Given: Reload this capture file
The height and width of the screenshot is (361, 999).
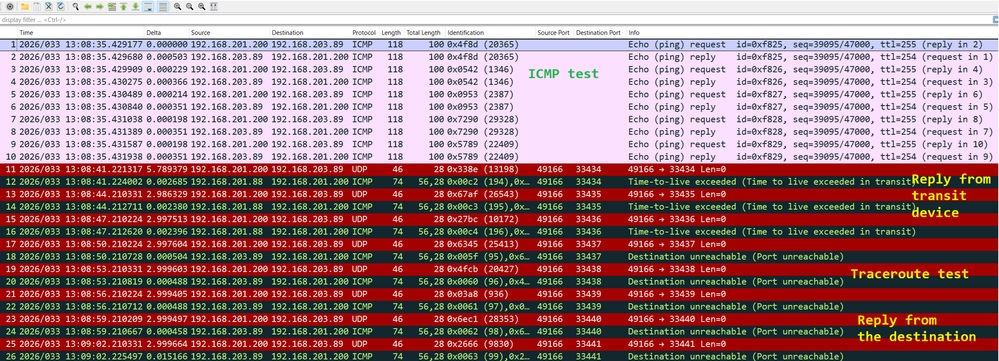Looking at the screenshot, I should coord(61,6).
